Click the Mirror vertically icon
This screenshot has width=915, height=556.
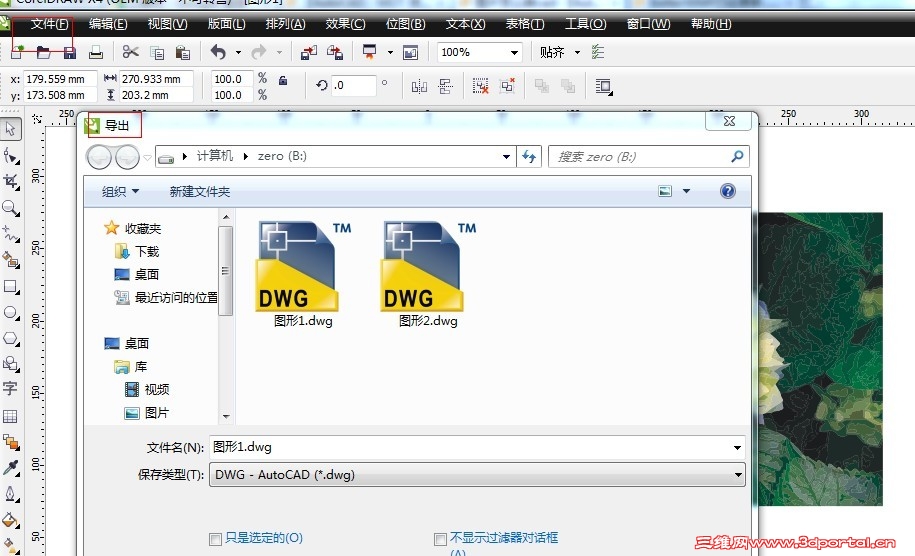(x=446, y=86)
